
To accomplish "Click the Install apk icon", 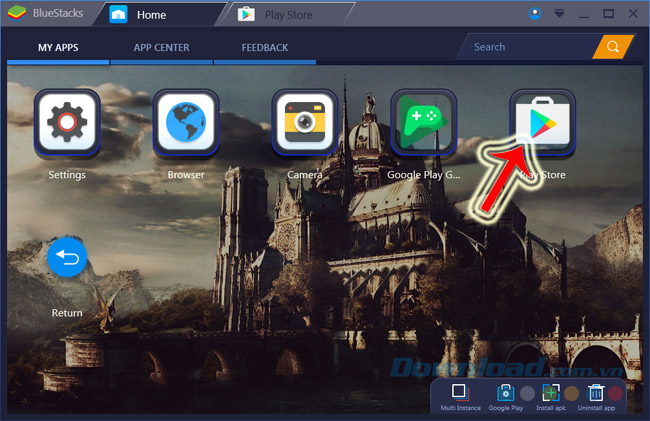I will pyautogui.click(x=551, y=392).
